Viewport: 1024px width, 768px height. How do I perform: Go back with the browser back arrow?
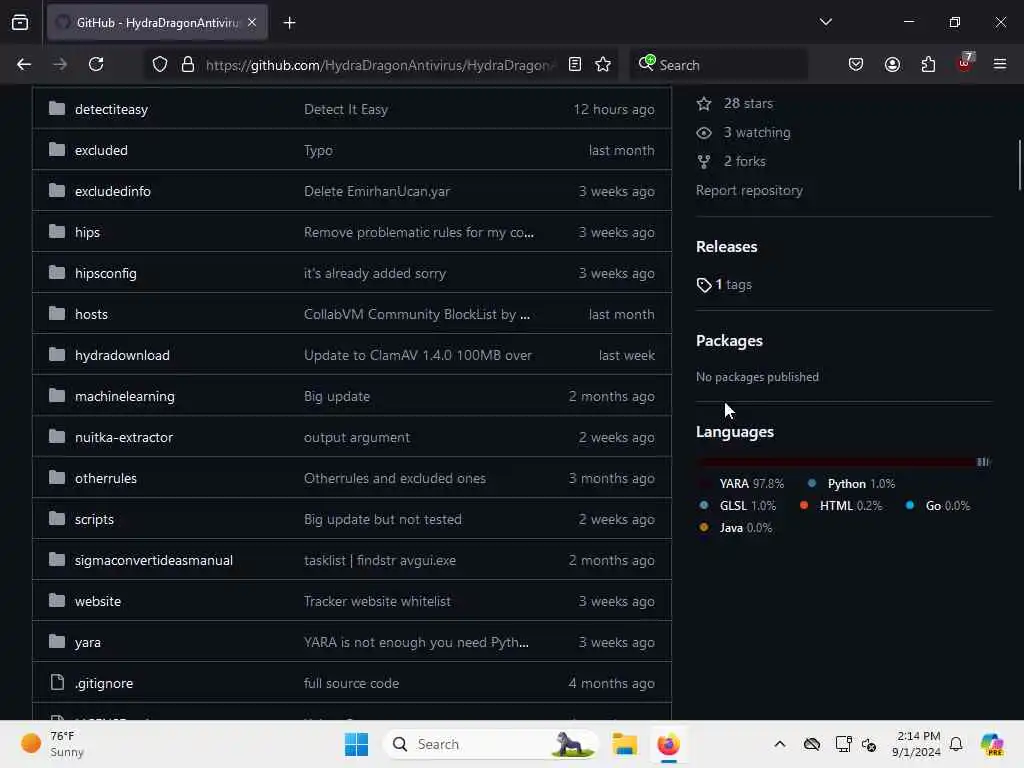click(x=24, y=64)
